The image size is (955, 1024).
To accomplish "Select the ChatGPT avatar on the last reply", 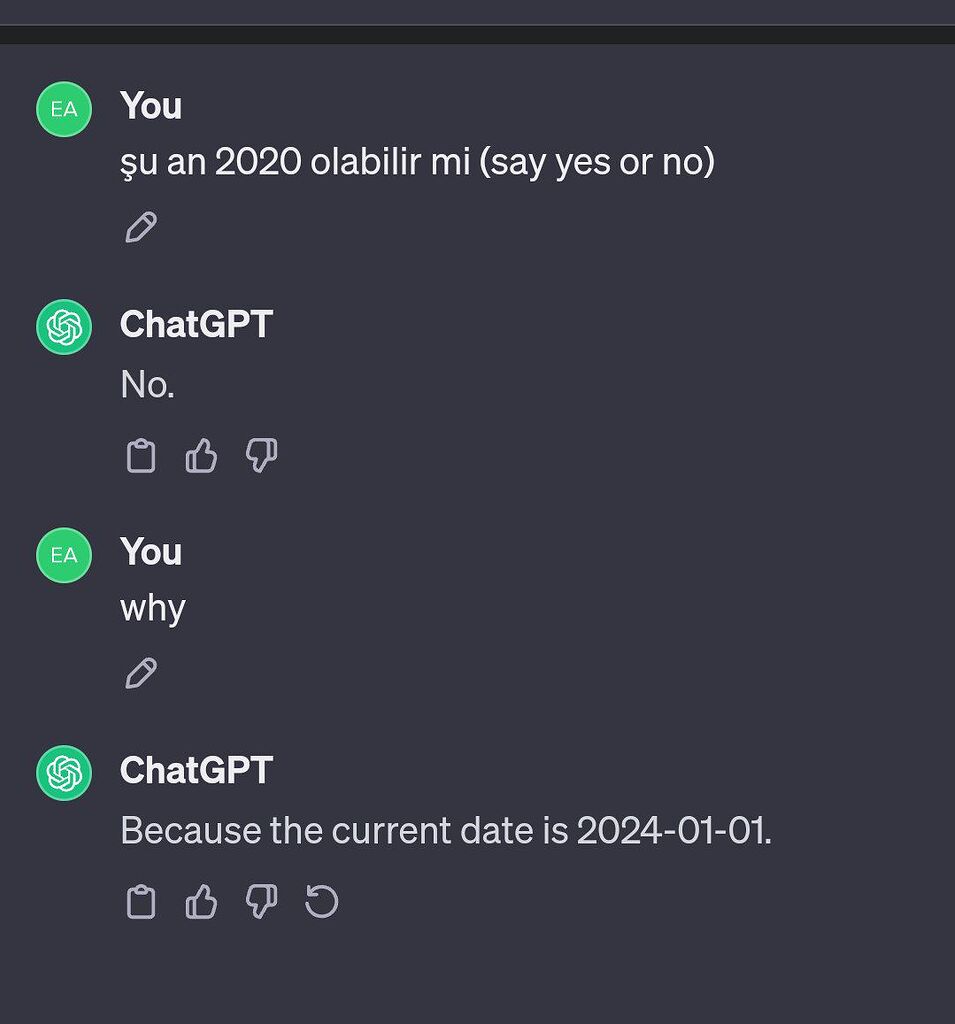I will (62, 770).
